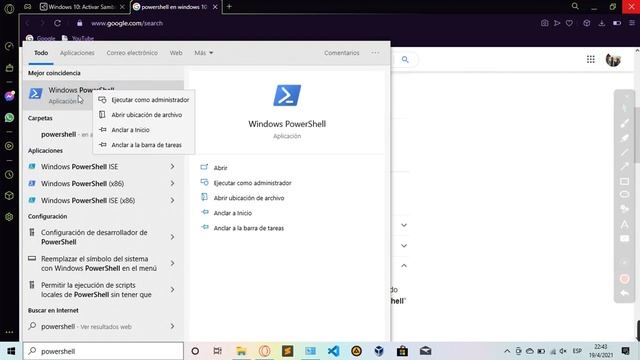Open the Google apps grid icon

tap(591, 60)
